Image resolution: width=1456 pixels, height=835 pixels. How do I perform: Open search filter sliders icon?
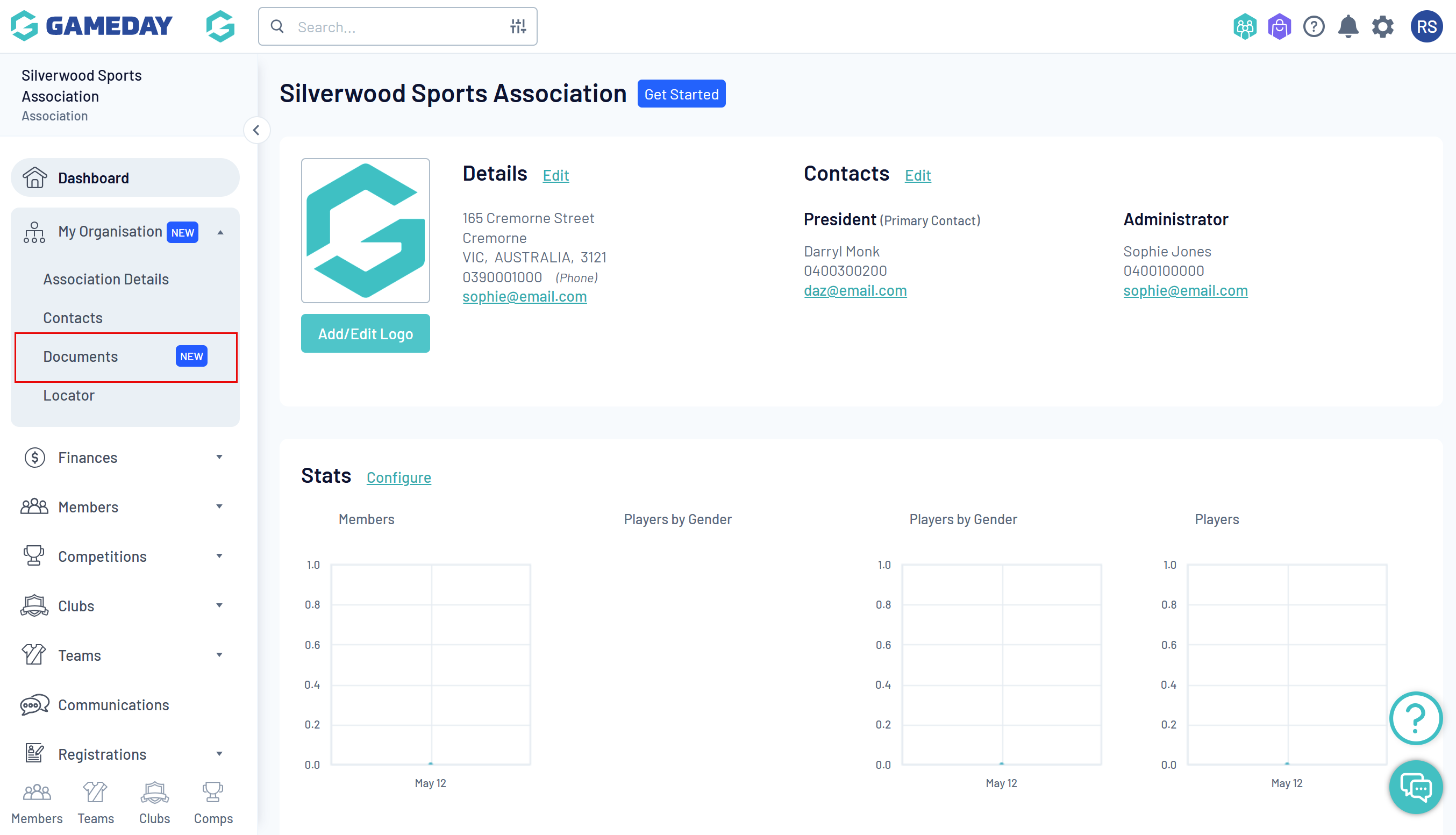point(518,26)
